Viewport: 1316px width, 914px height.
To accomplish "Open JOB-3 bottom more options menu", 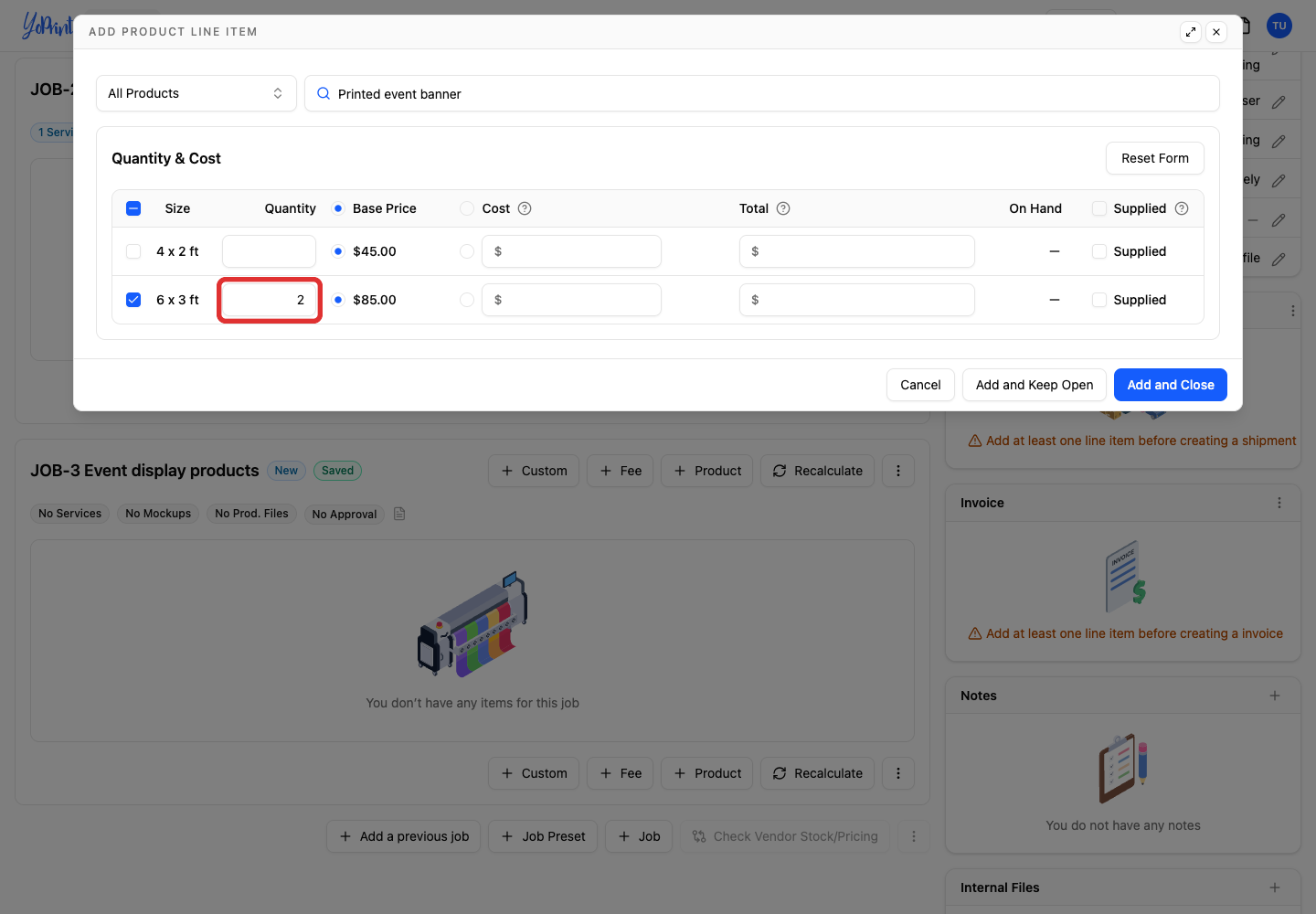I will pyautogui.click(x=898, y=773).
